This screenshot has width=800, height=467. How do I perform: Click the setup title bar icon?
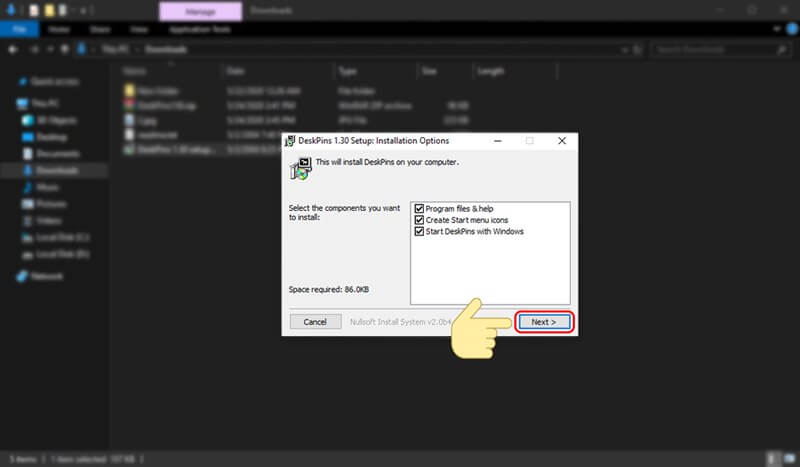click(x=291, y=141)
